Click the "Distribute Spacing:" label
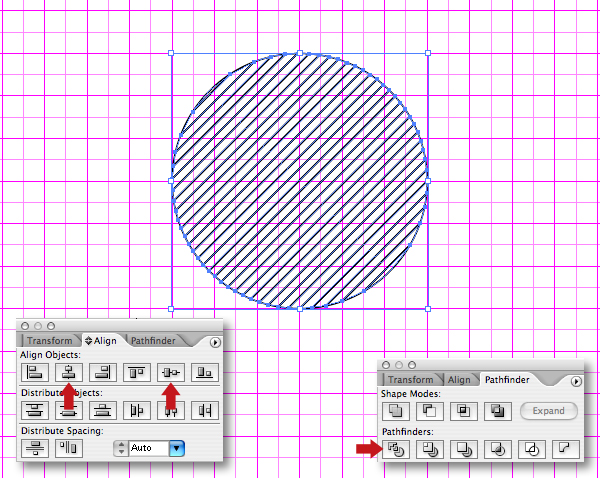Screen dimensions: 600x478 [62, 431]
